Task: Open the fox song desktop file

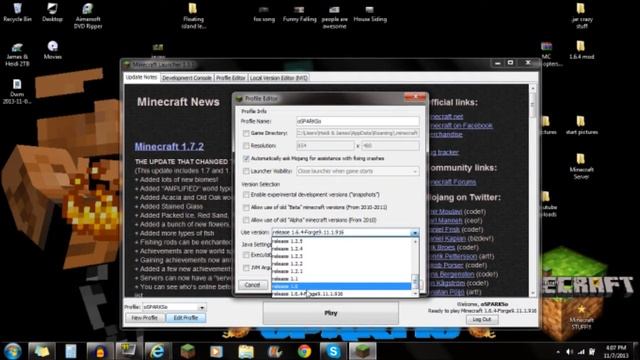Action: coord(264,13)
